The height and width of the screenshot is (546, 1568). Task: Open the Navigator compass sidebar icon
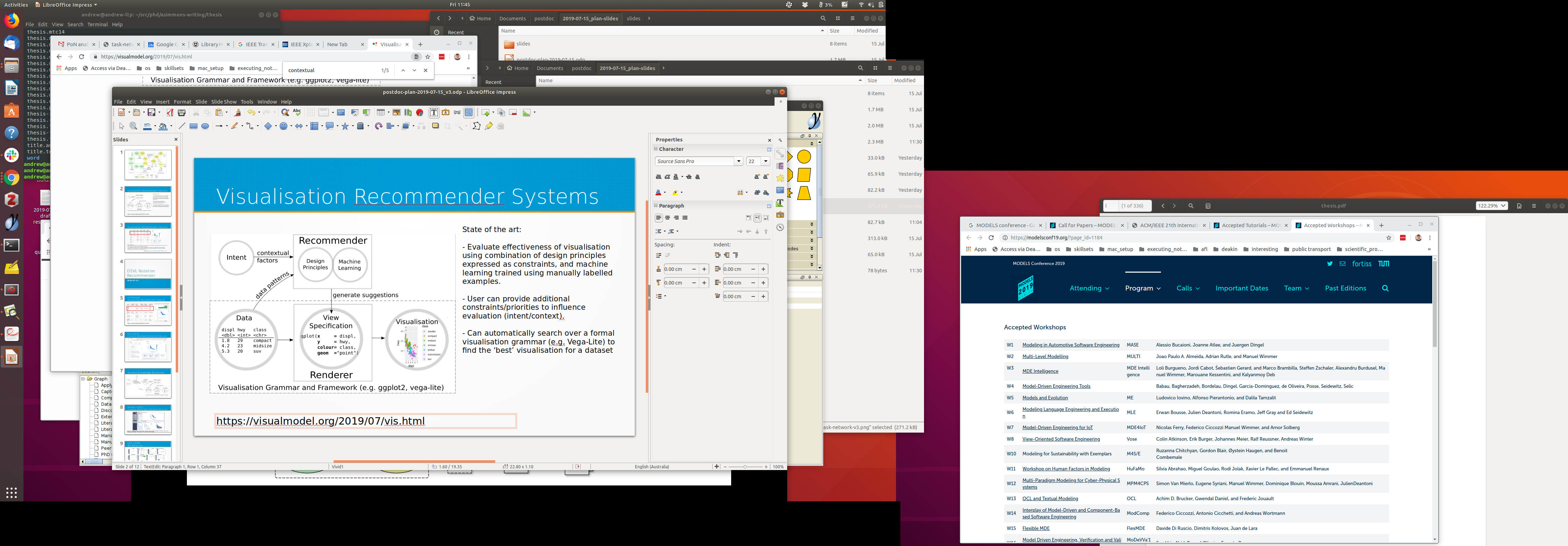click(x=780, y=227)
